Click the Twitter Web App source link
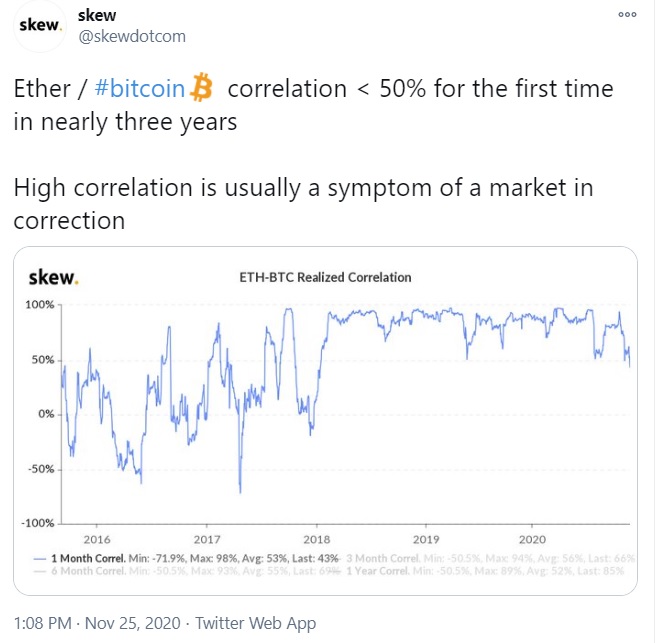Image resolution: width=658 pixels, height=643 pixels. coord(255,624)
